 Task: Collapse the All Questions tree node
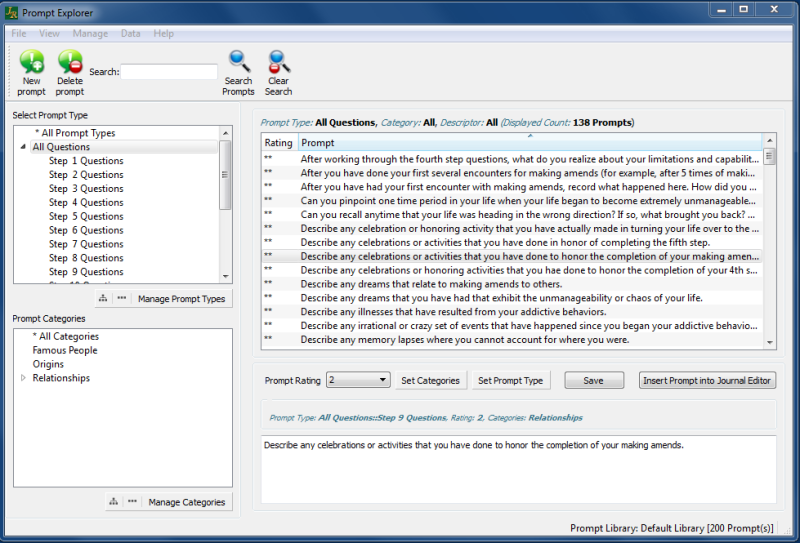23,147
